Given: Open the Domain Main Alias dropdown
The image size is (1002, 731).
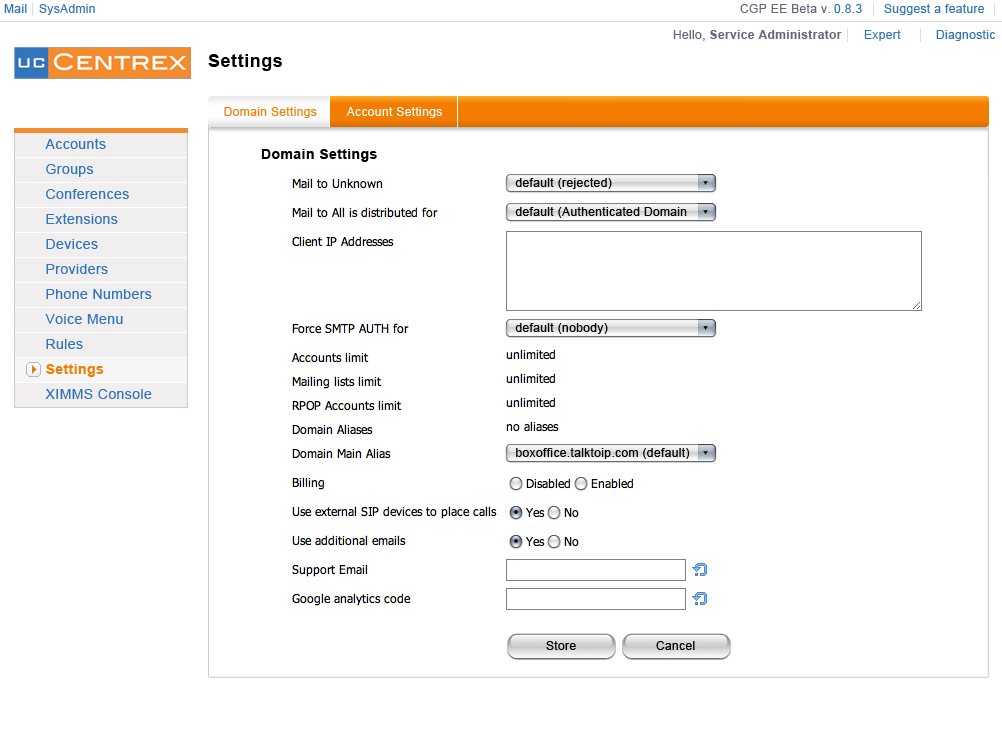Looking at the screenshot, I should tap(611, 453).
